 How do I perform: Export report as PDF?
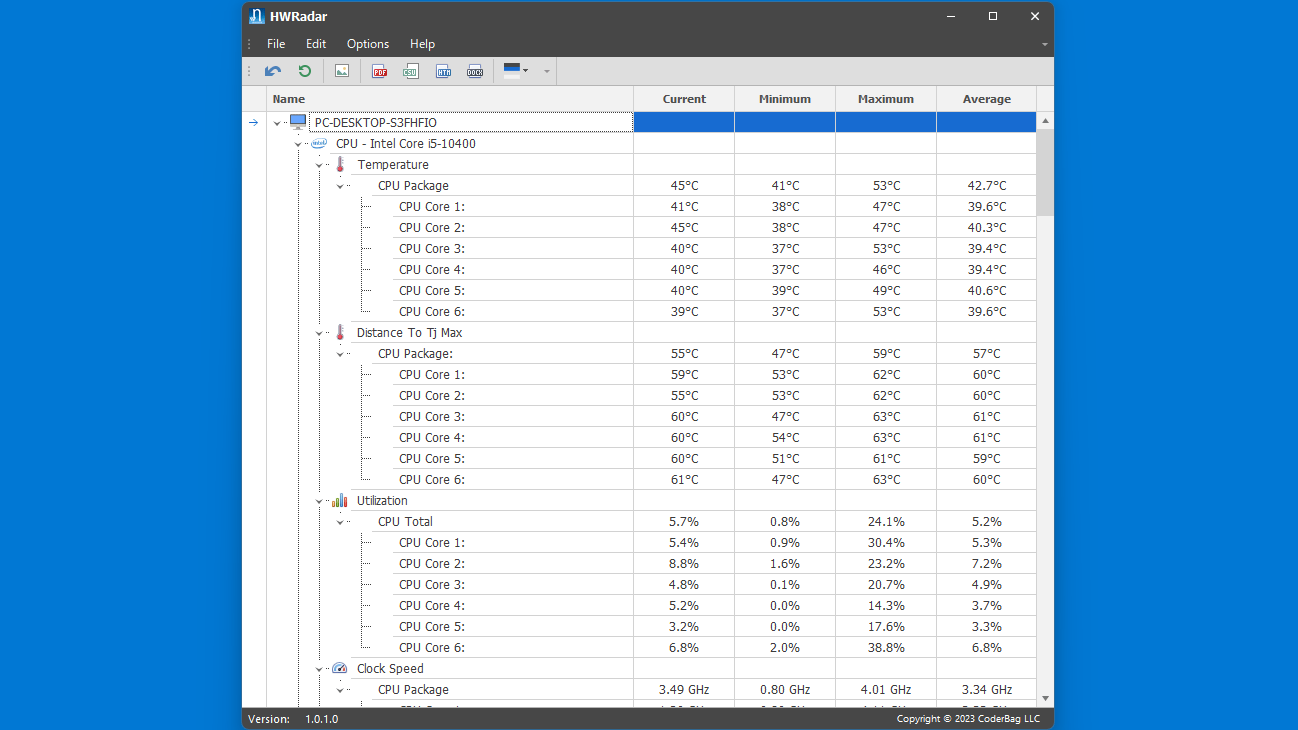coord(380,71)
